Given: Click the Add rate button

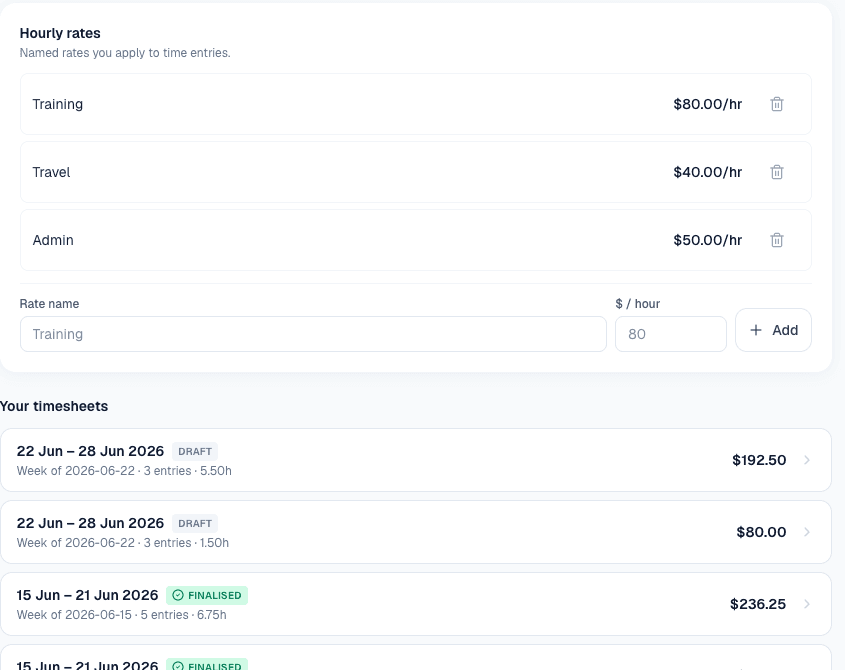Looking at the screenshot, I should (x=773, y=330).
